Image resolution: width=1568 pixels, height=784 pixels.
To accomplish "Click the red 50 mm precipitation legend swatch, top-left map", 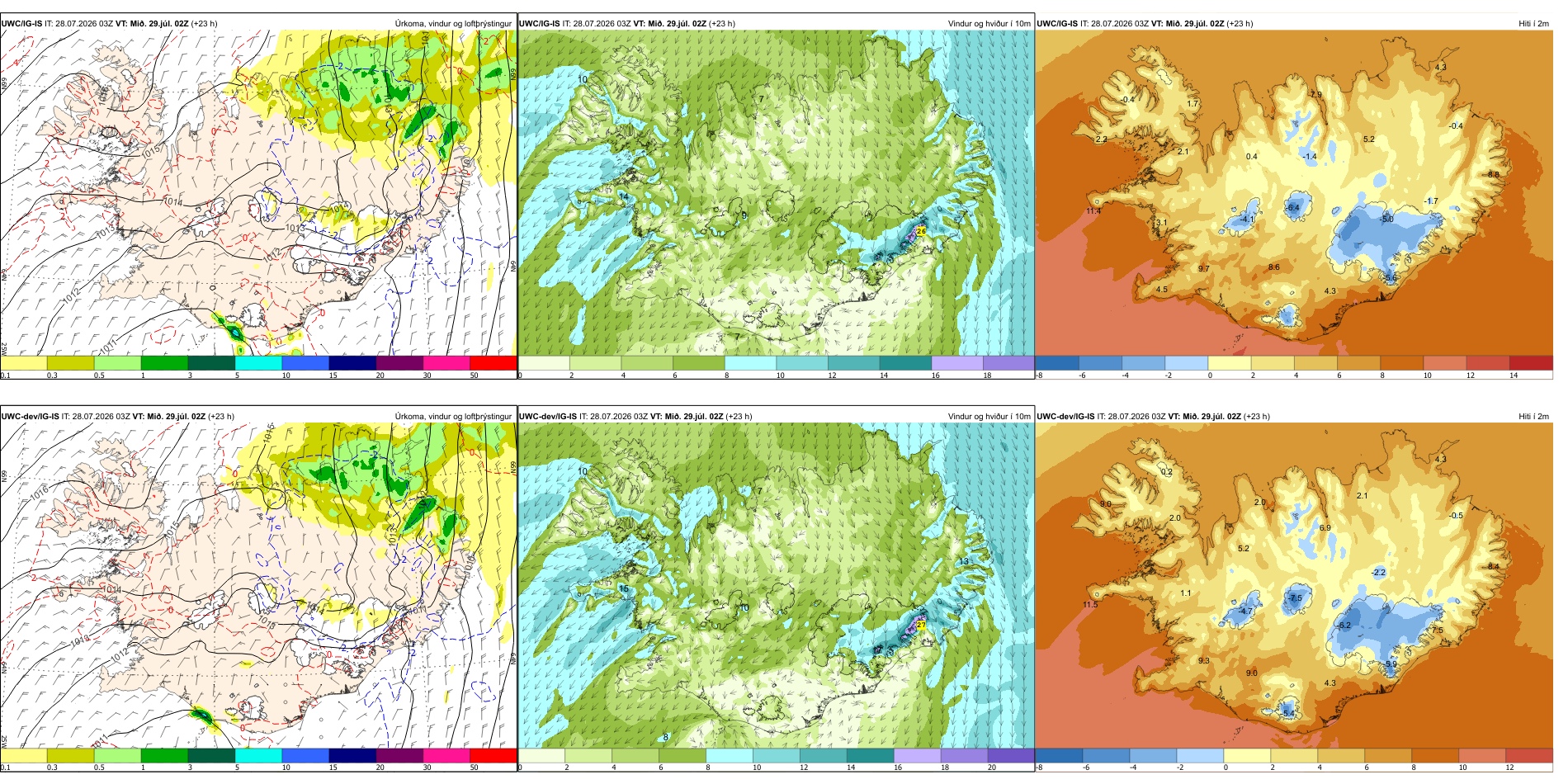I will (494, 362).
